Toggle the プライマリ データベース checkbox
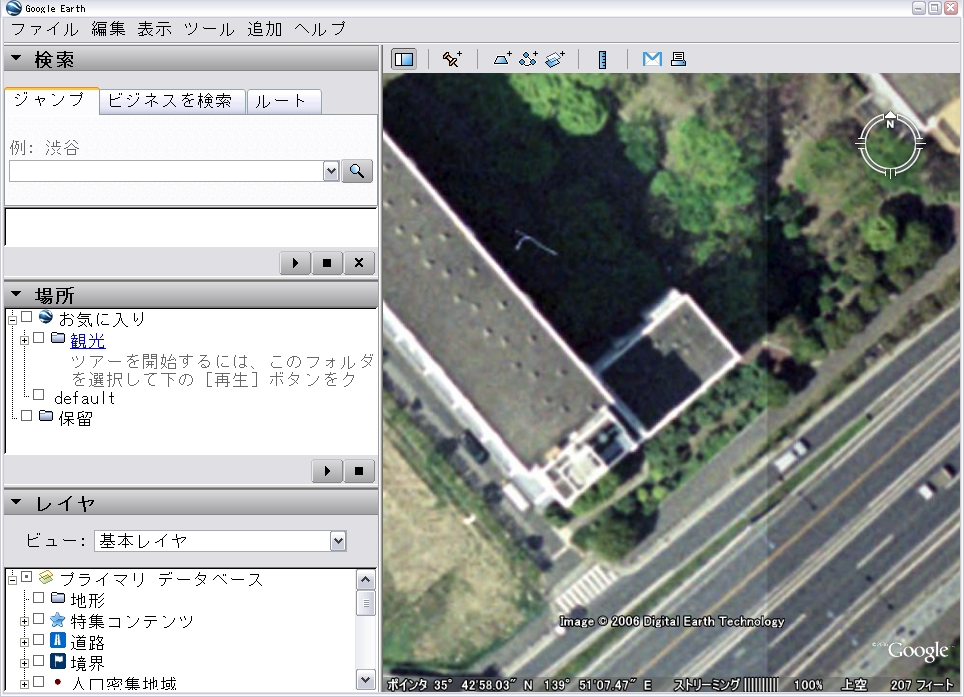The width and height of the screenshot is (964, 697). pyautogui.click(x=26, y=577)
